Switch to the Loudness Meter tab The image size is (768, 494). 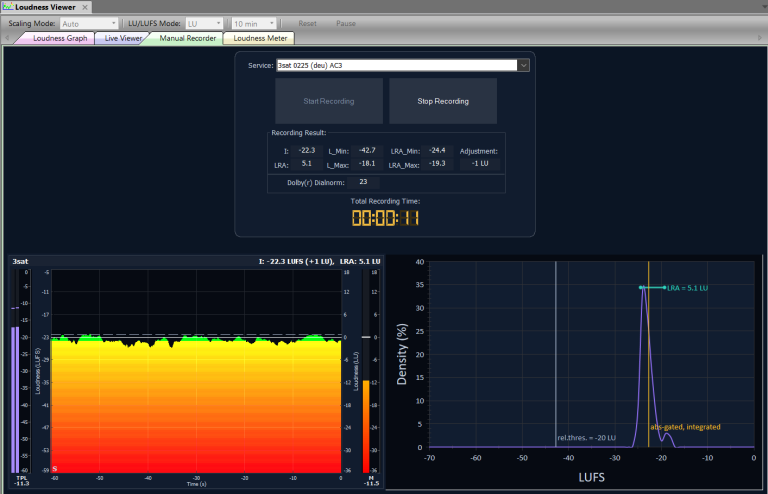(260, 38)
